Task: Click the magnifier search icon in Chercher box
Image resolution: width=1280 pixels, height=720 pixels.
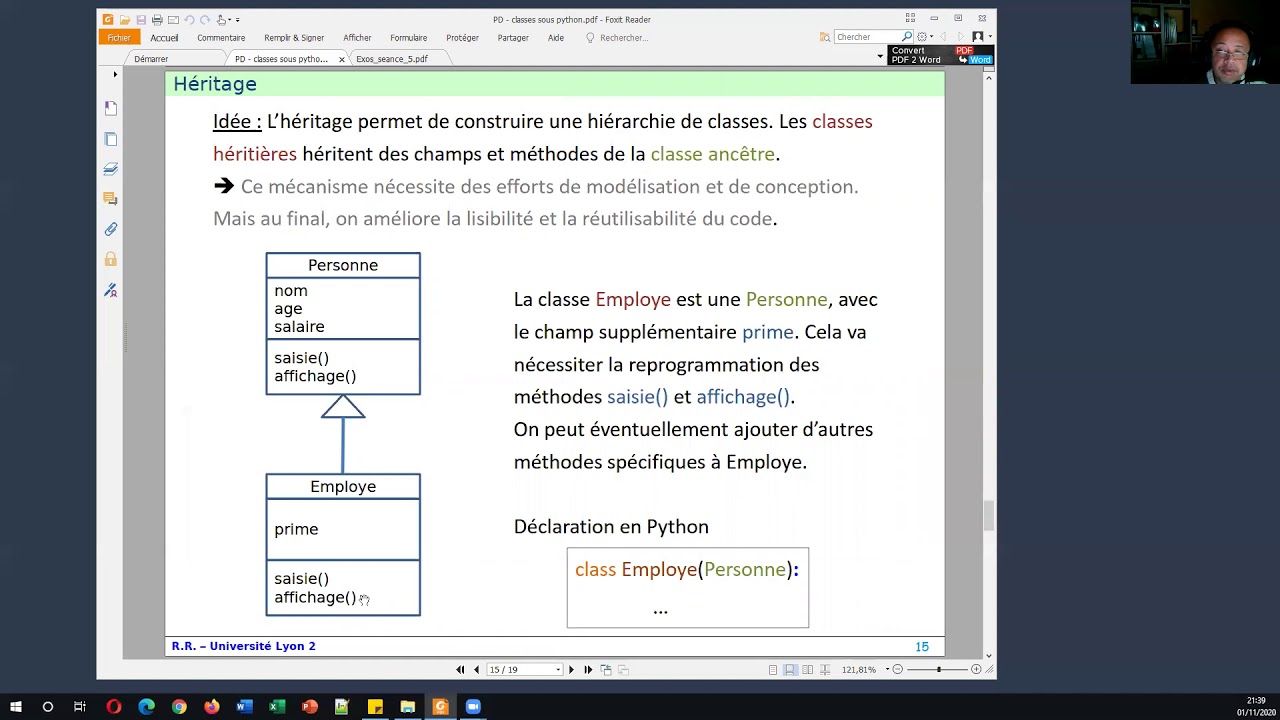Action: point(907,37)
